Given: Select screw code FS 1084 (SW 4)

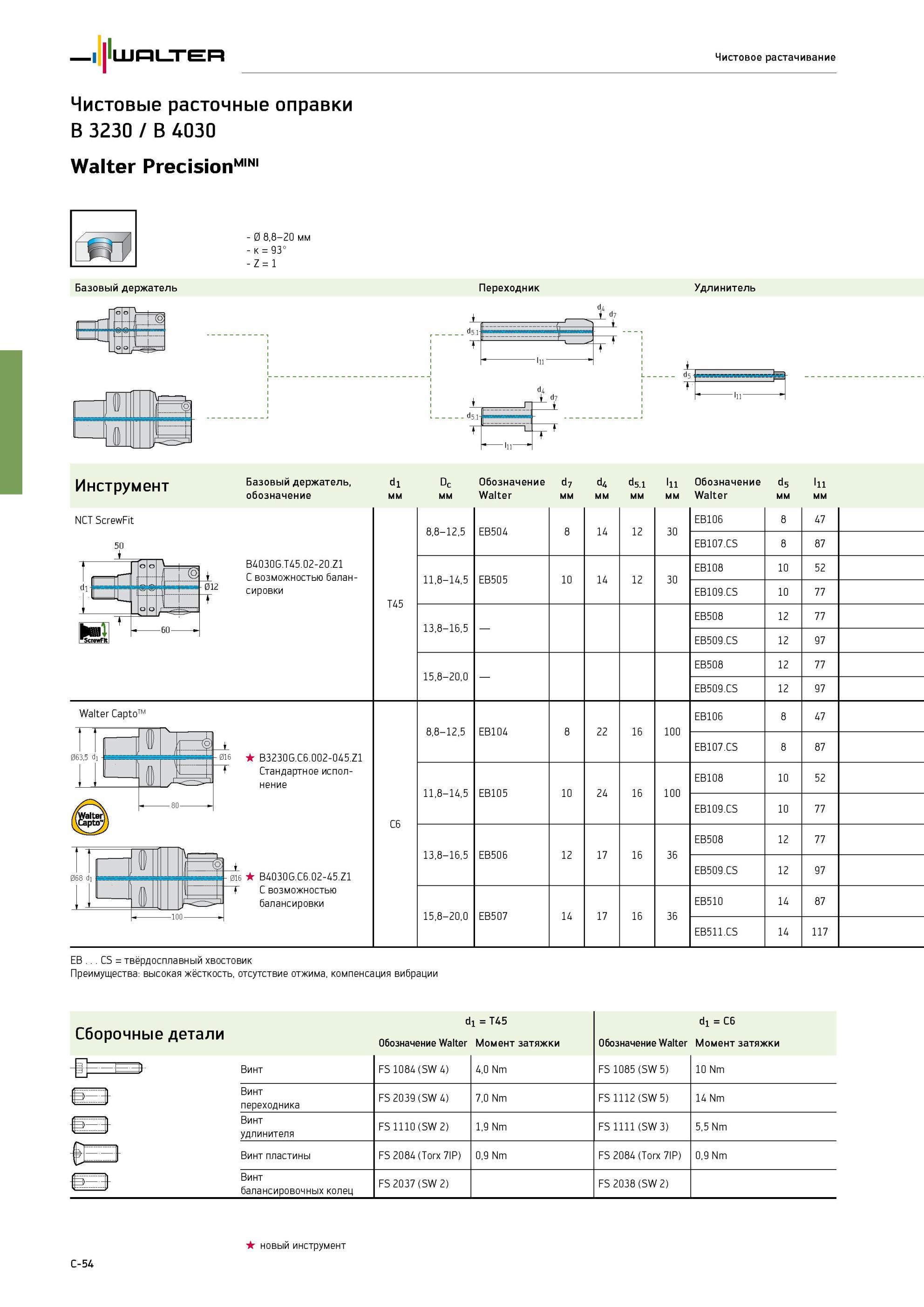Looking at the screenshot, I should coord(413,1069).
